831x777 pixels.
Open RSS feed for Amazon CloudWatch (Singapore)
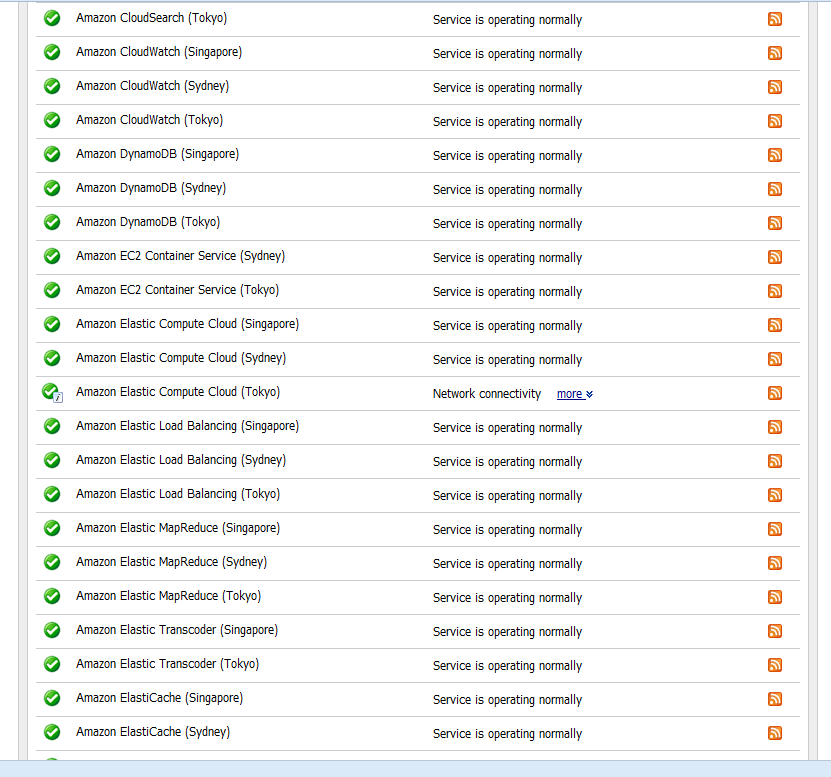775,53
